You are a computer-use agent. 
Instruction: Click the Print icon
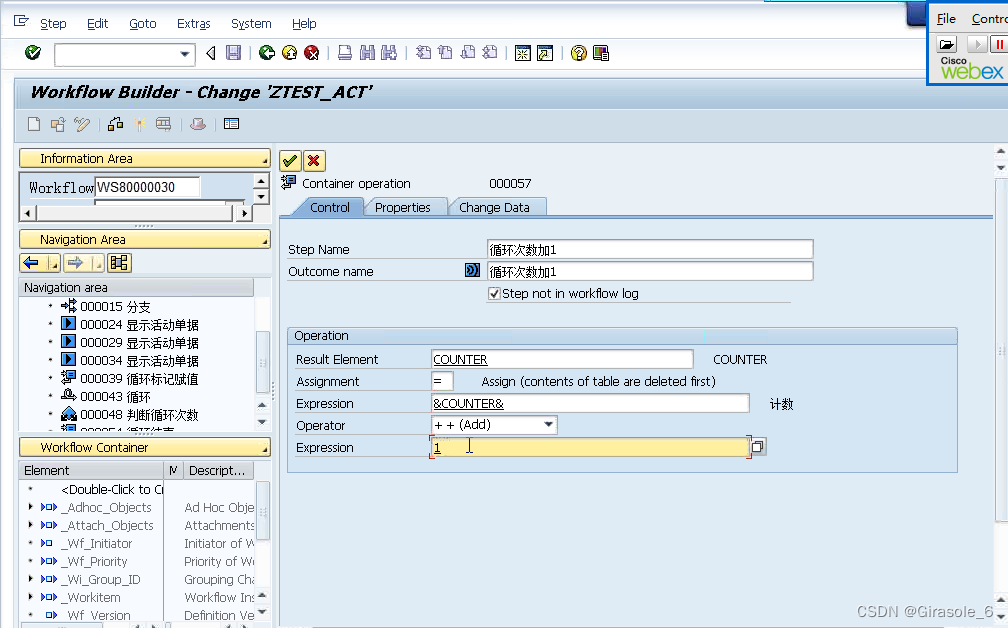tap(345, 53)
